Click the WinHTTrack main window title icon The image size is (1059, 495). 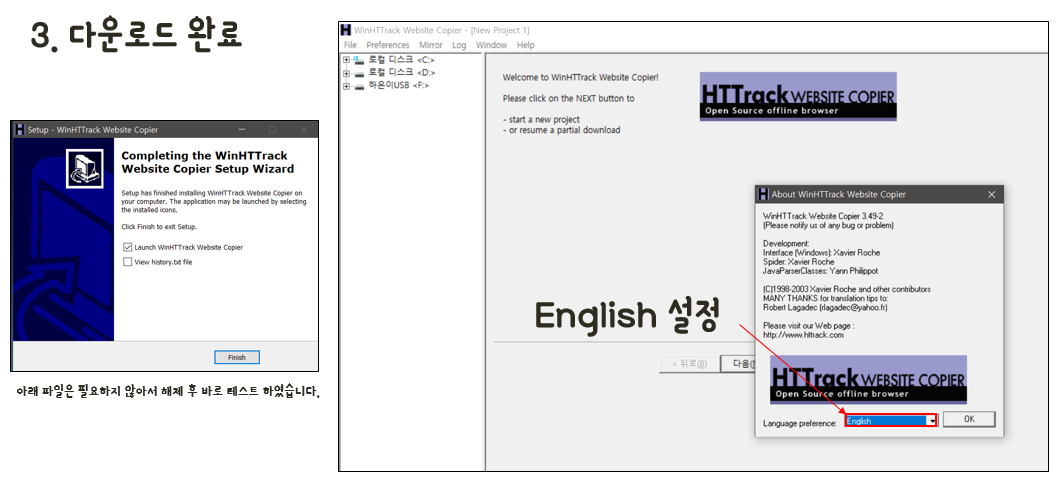(x=346, y=30)
